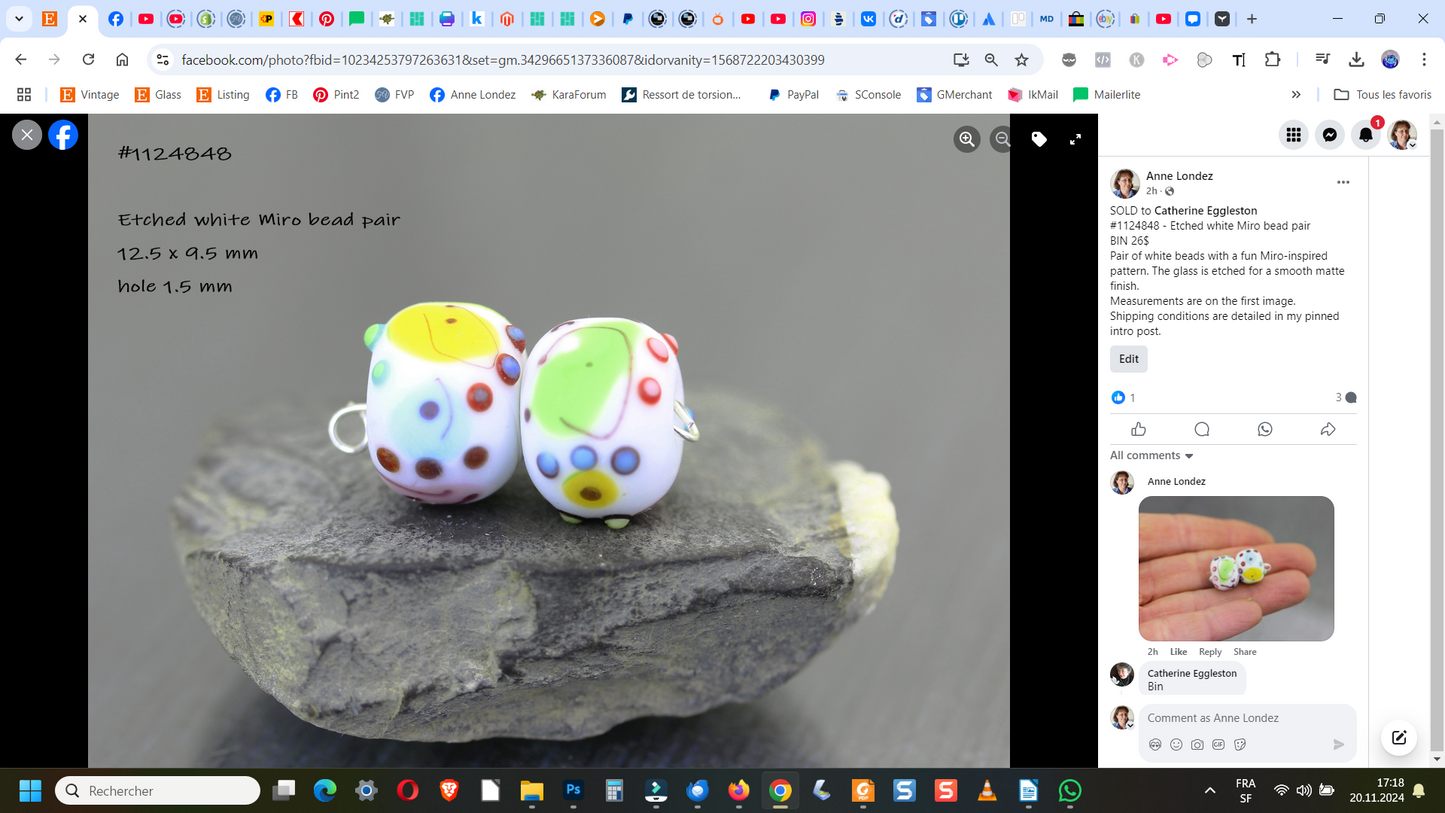1445x813 pixels.
Task: Open the emoji picker in comment box
Action: pos(1176,744)
